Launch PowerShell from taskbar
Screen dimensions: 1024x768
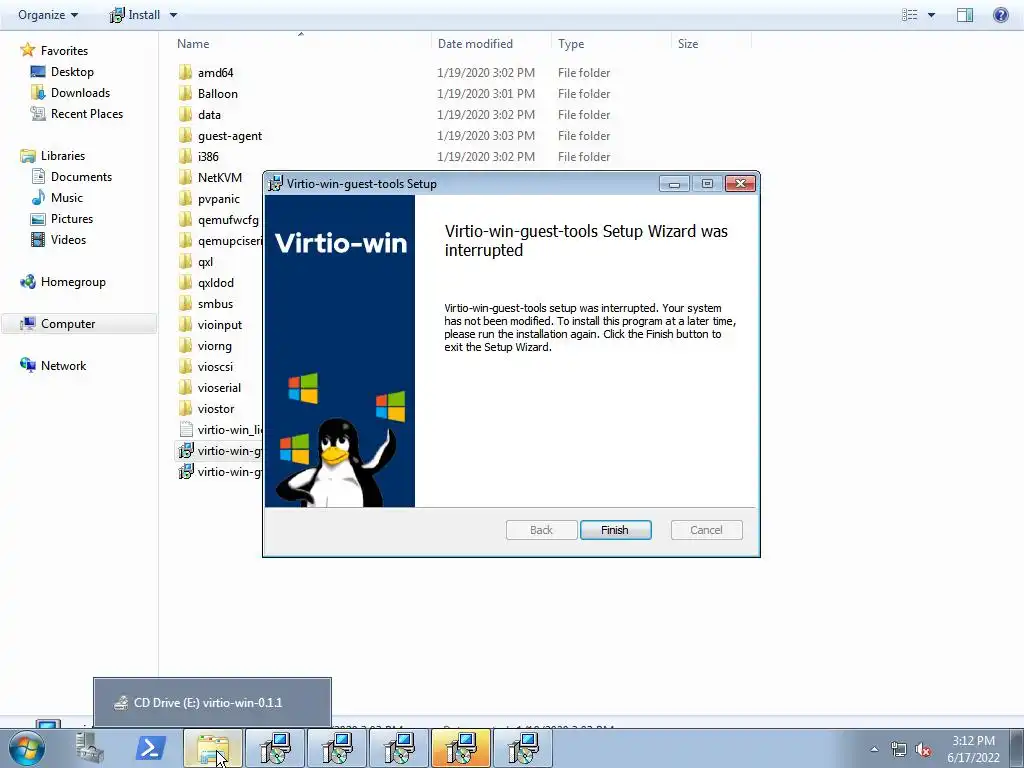tap(150, 748)
